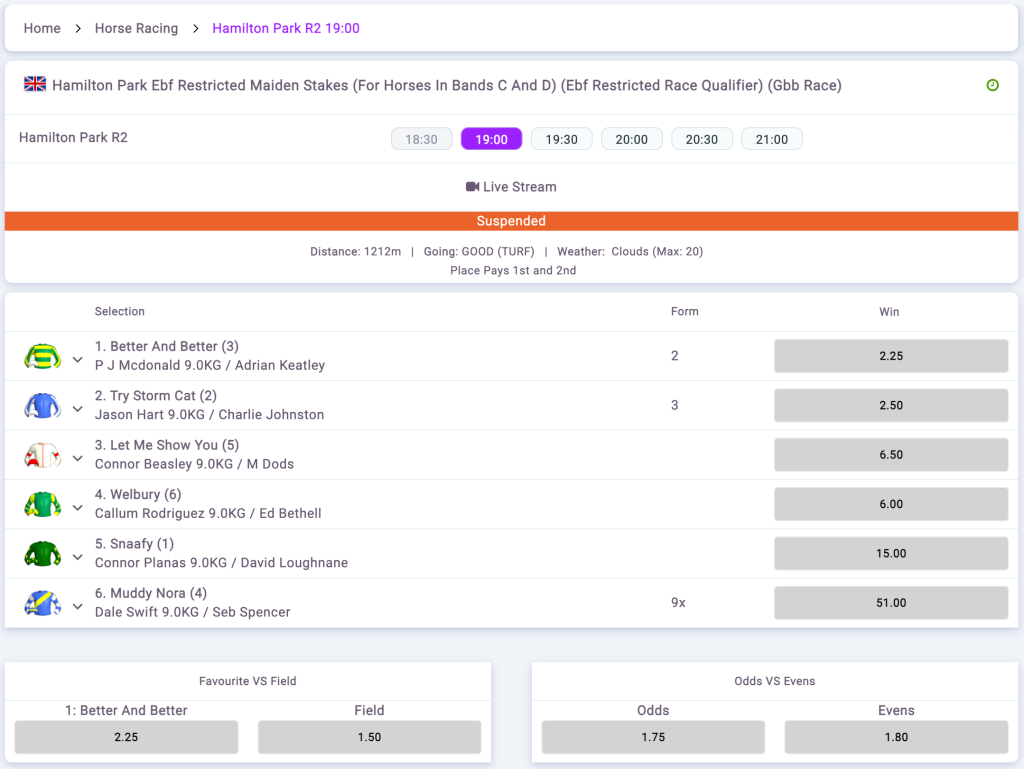The height and width of the screenshot is (769, 1024).
Task: Click the green clock icon beside race title
Action: tap(992, 86)
